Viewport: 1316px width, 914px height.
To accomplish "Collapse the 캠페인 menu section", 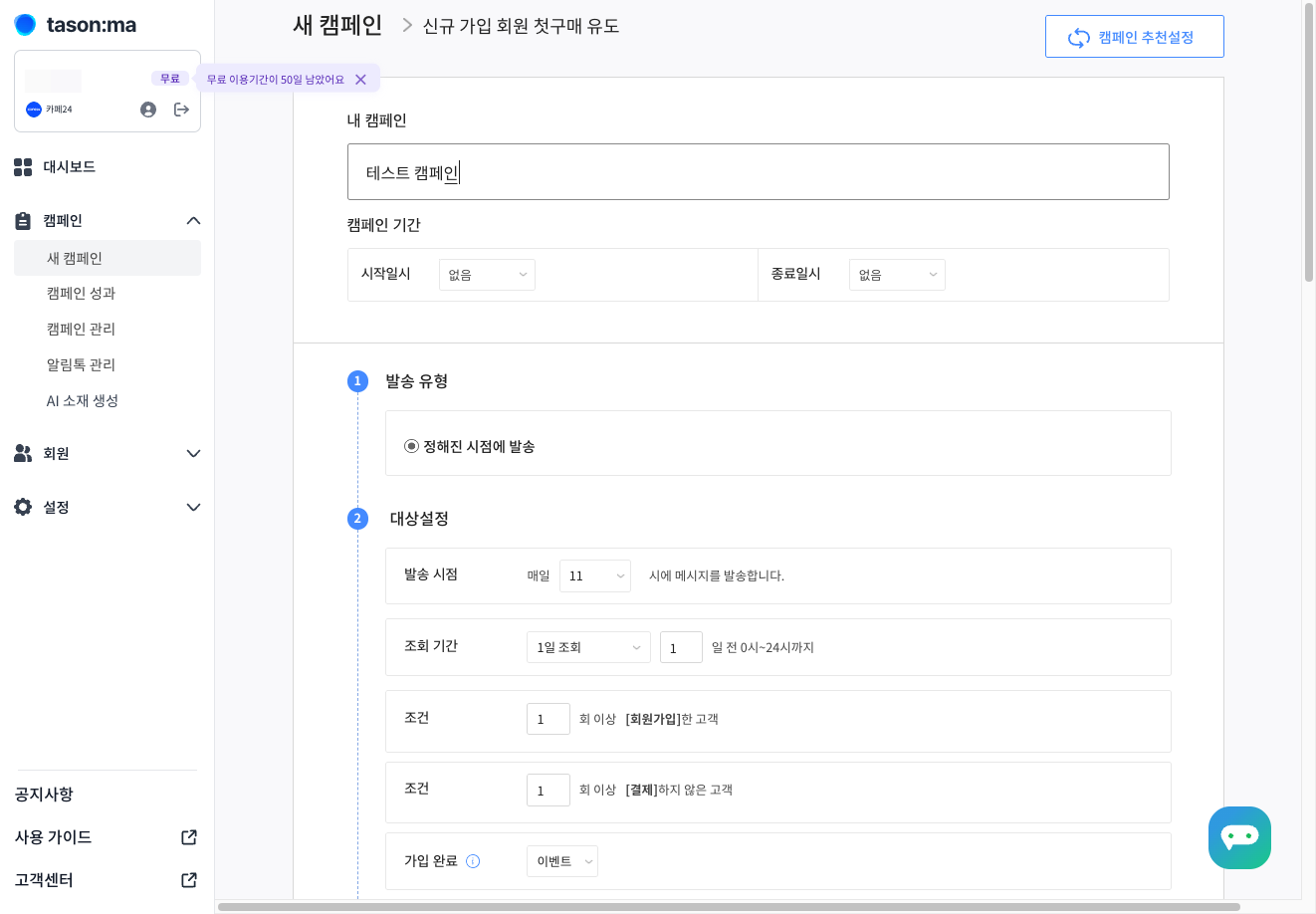I will point(193,221).
